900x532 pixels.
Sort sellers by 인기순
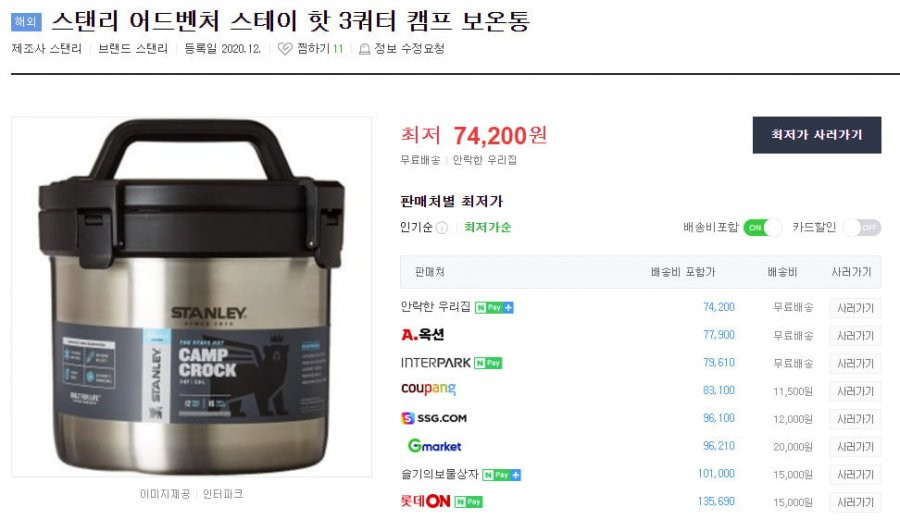coord(416,227)
